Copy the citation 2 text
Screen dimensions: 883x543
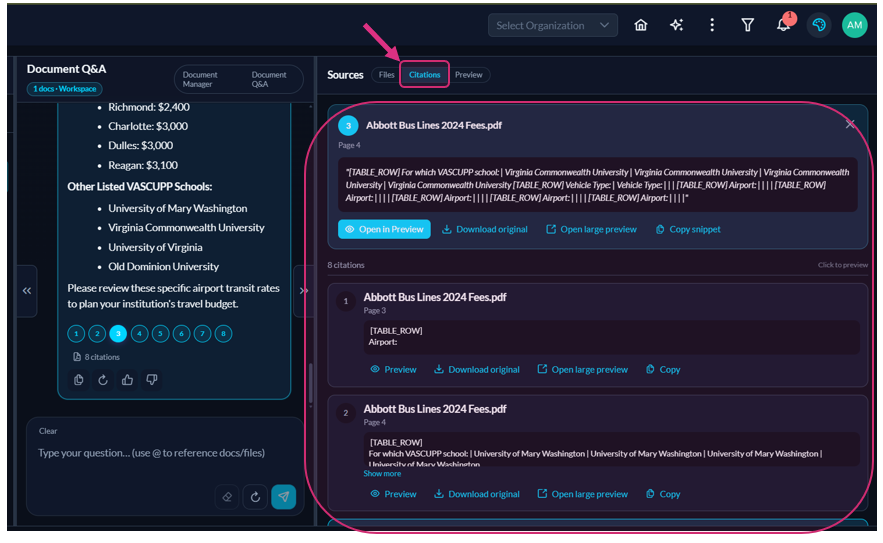coord(663,494)
